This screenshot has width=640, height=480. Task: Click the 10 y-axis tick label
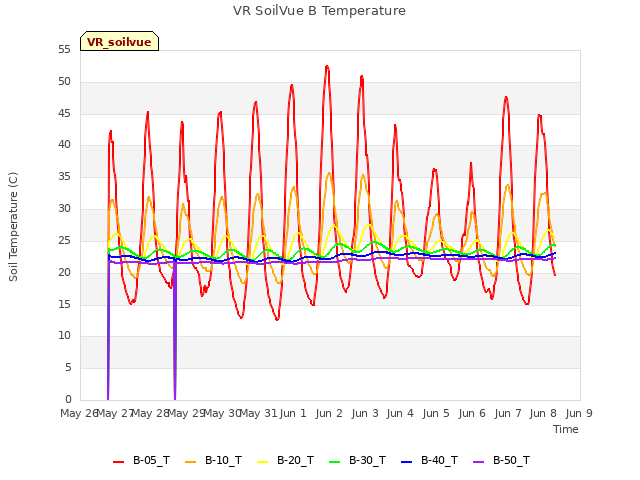(64, 336)
